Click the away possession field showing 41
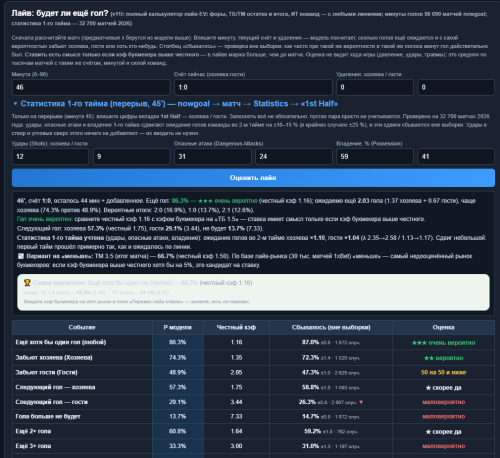Image resolution: width=500 pixels, height=458 pixels. click(x=456, y=156)
